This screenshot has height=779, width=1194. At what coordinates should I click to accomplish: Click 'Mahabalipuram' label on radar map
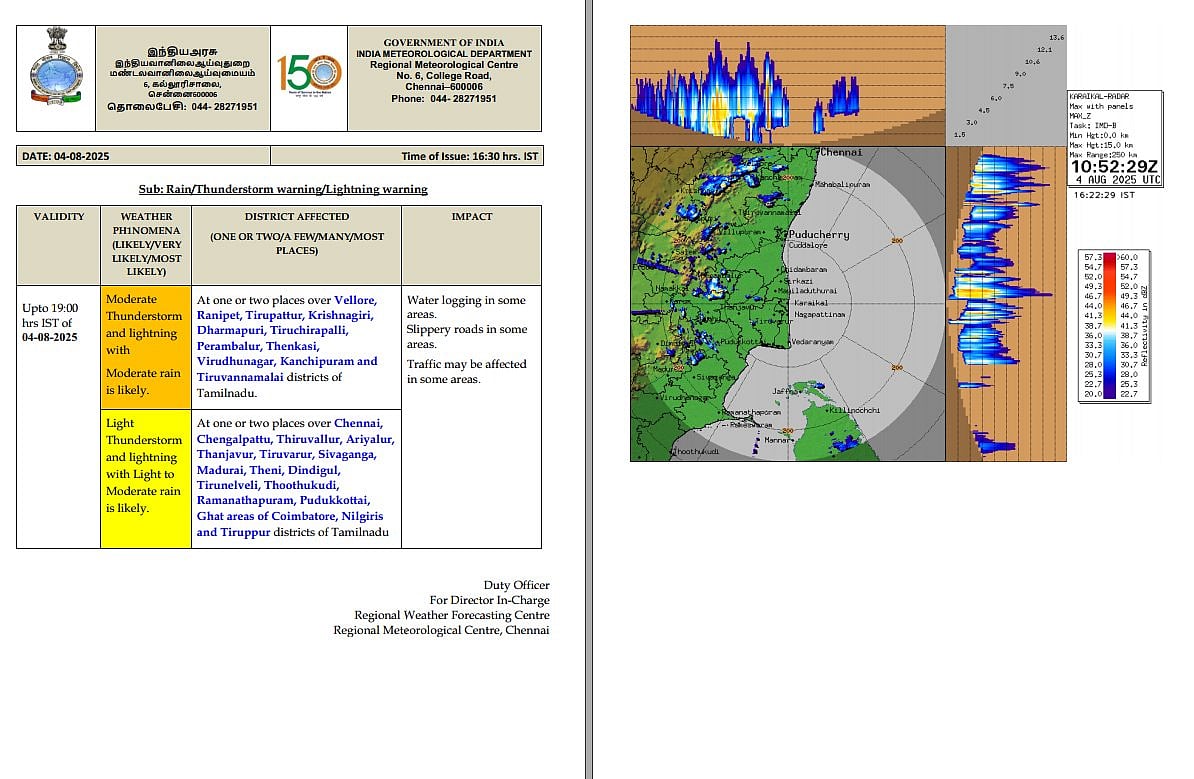(x=842, y=184)
